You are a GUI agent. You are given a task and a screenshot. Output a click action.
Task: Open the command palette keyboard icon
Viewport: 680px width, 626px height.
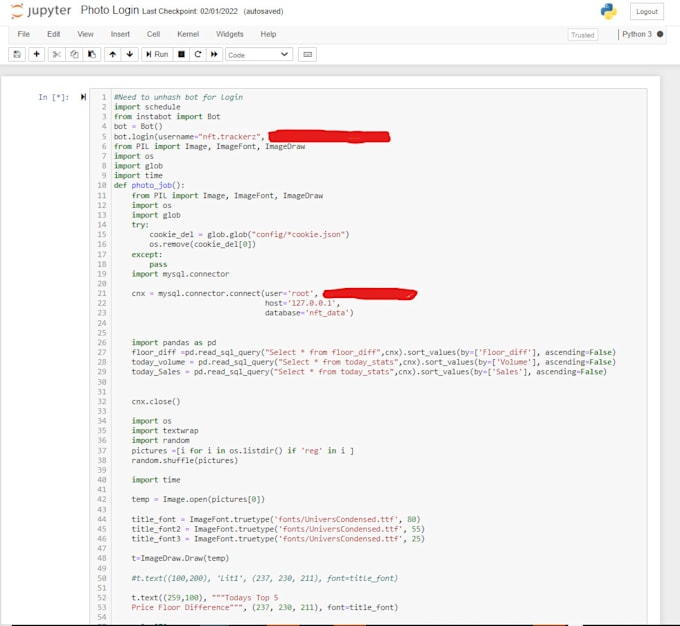click(307, 54)
